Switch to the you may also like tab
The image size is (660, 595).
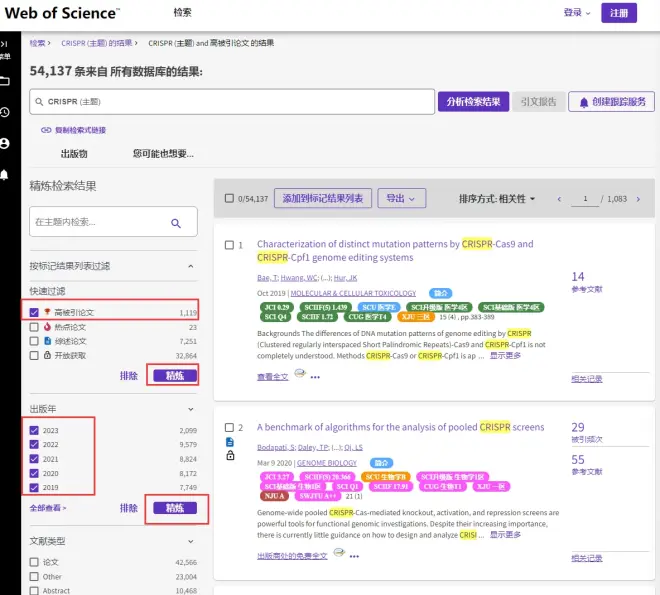(163, 154)
